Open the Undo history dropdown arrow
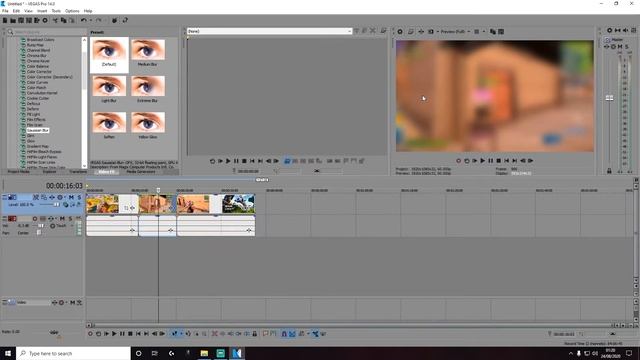The height and width of the screenshot is (360, 640). pyautogui.click(x=90, y=20)
